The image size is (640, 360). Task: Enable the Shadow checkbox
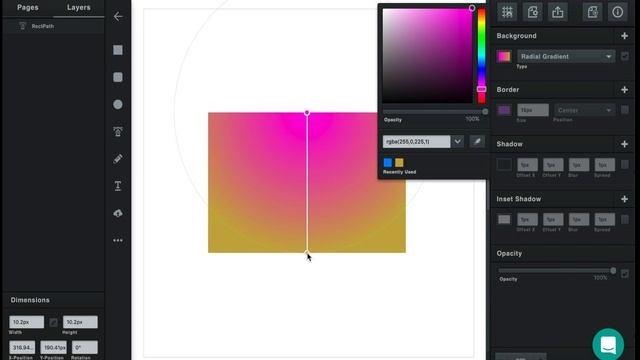[x=624, y=164]
